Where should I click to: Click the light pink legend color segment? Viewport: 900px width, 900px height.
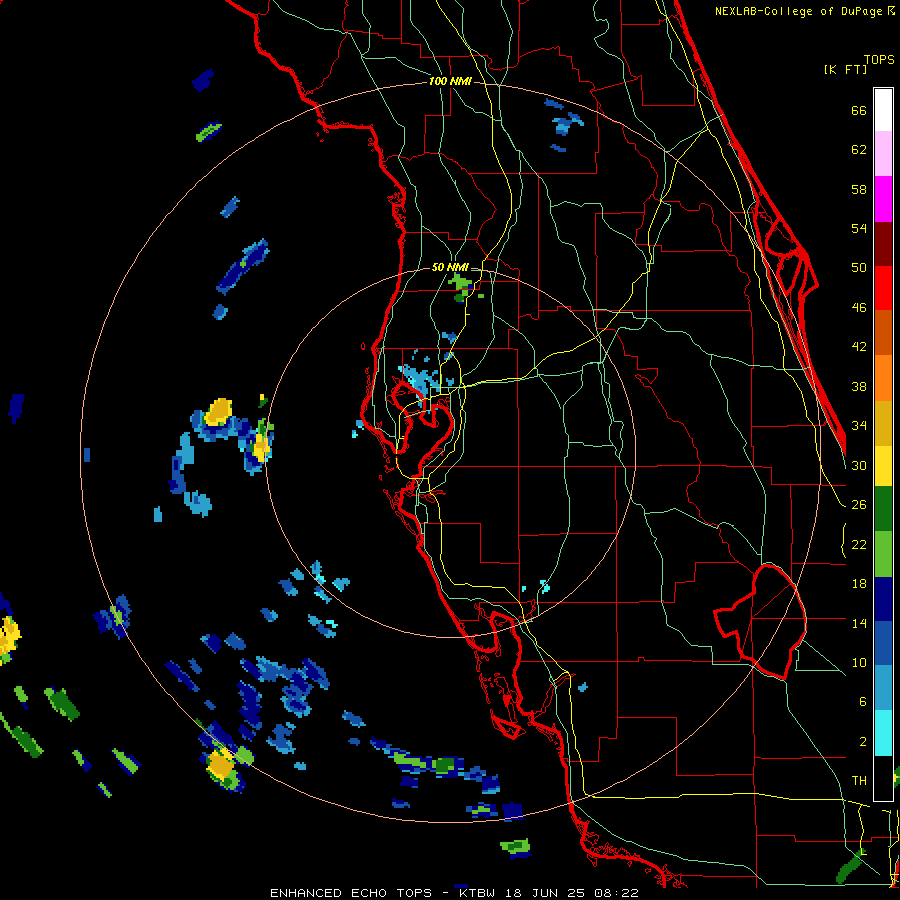883,154
